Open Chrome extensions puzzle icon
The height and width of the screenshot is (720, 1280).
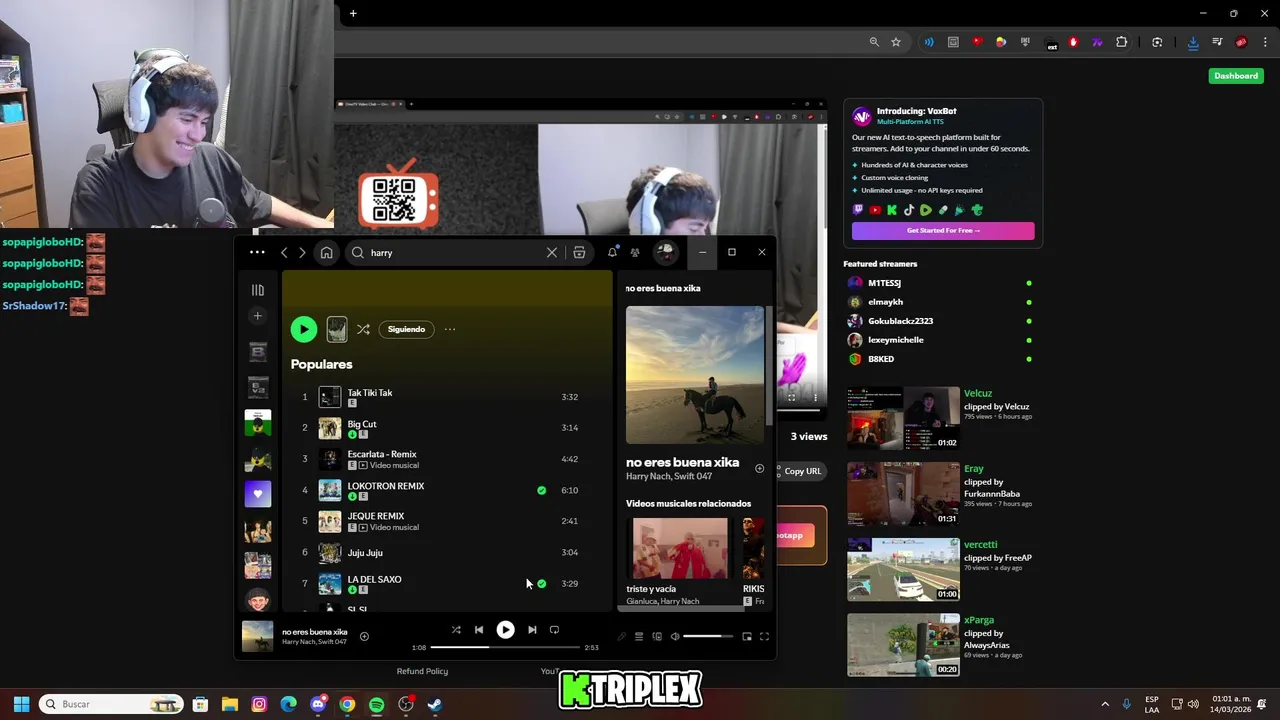coord(1121,42)
